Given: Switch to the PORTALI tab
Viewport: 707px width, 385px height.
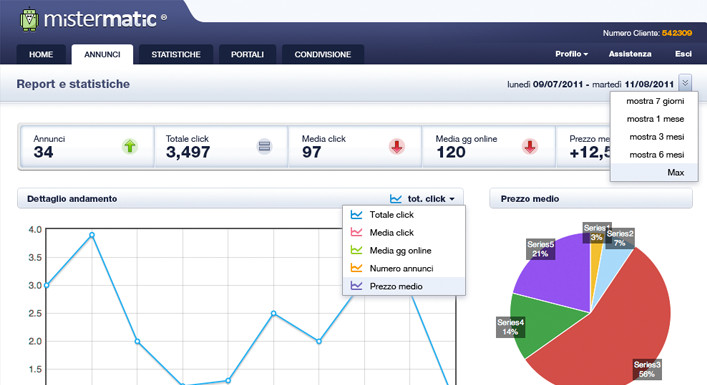Looking at the screenshot, I should pos(247,55).
